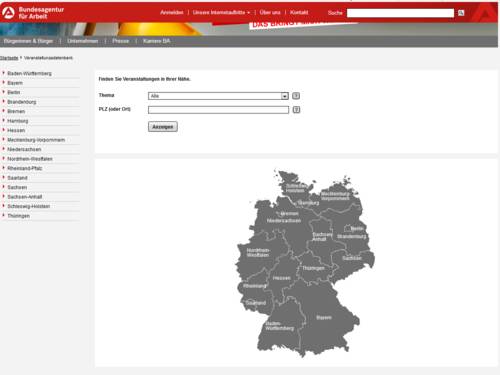Click help icon next to PLZ field
This screenshot has width=500, height=375.
click(296, 110)
